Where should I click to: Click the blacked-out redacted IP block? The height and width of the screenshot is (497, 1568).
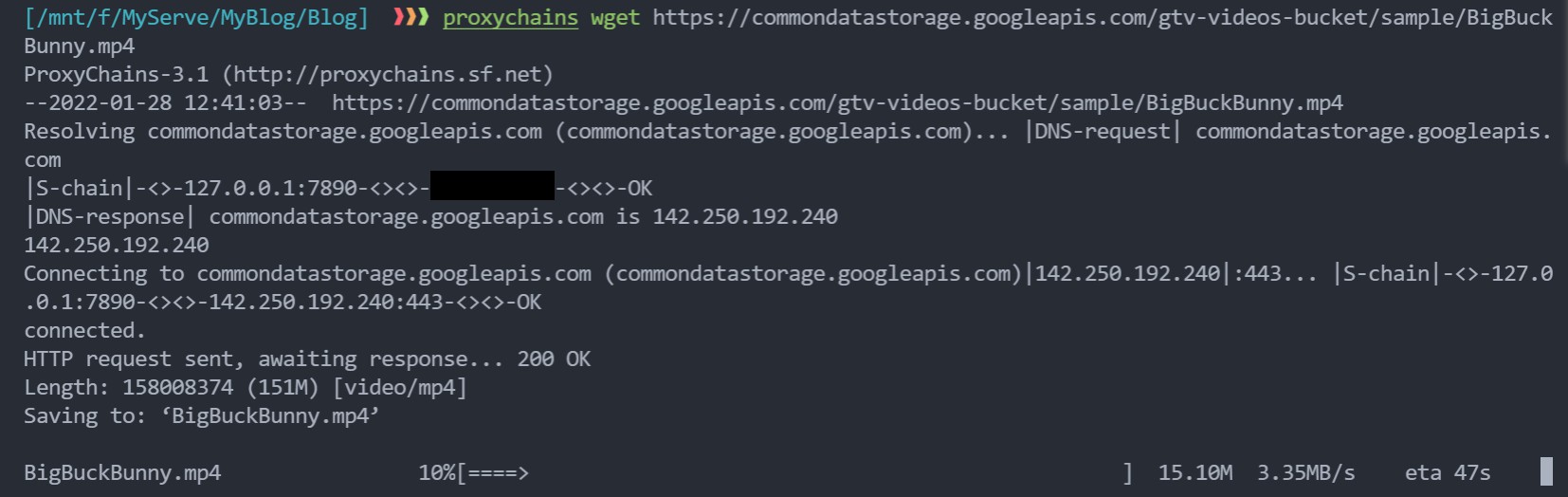click(492, 186)
